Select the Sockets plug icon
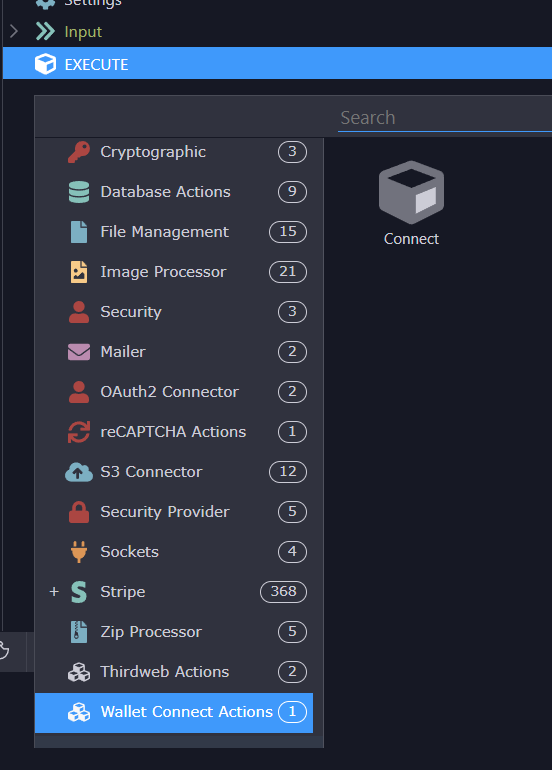 tap(79, 551)
